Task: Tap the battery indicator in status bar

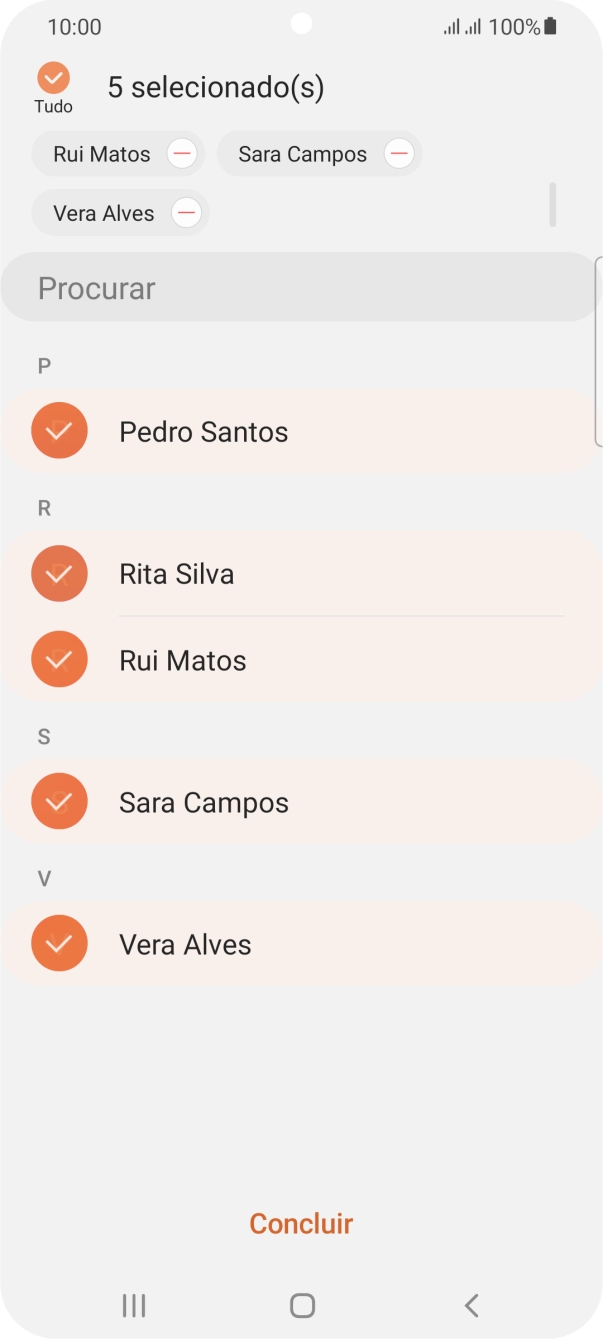Action: 549,27
